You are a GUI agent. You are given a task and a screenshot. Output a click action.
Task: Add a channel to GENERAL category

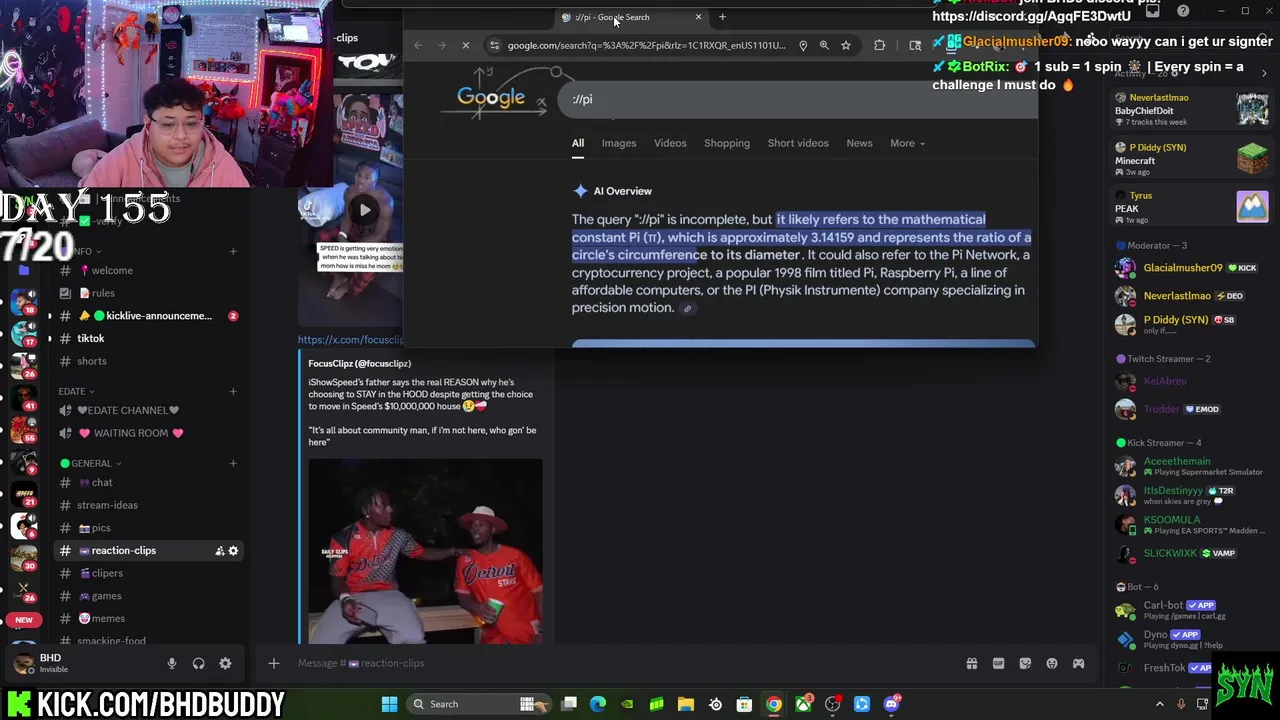pyautogui.click(x=233, y=463)
